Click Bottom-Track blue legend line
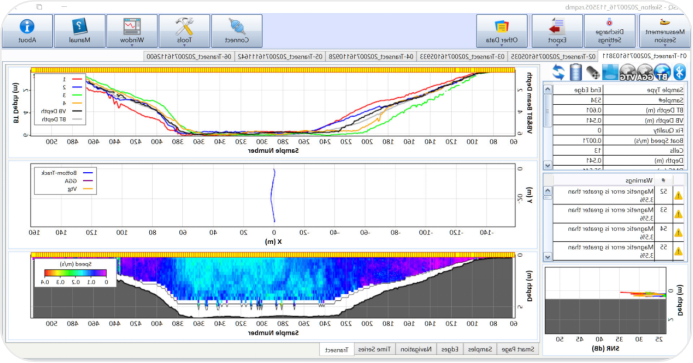This screenshot has width=693, height=363. (x=88, y=173)
